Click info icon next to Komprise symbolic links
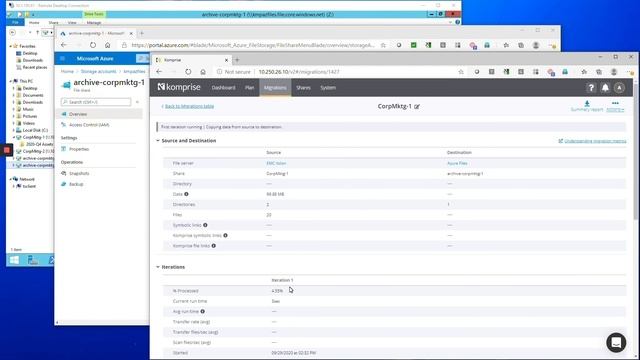640x360 pixels. 225,236
